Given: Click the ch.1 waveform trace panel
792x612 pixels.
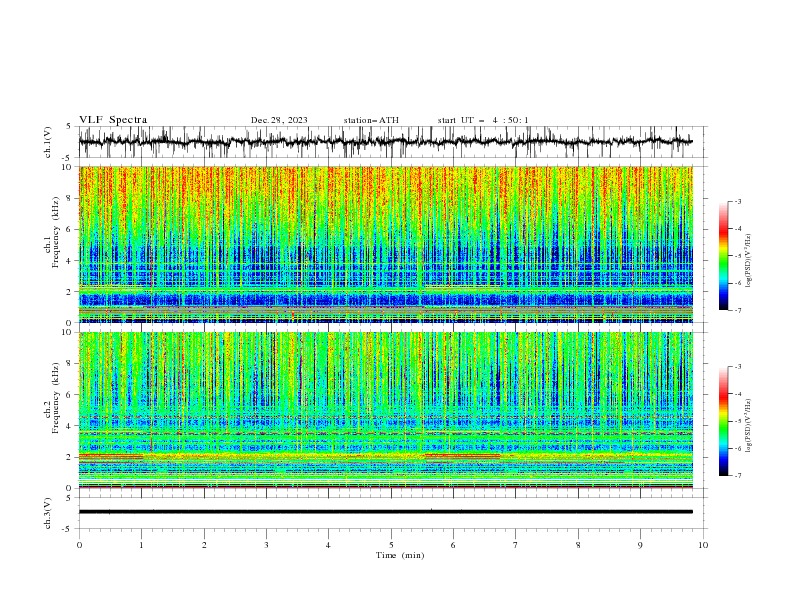Looking at the screenshot, I should 392,142.
